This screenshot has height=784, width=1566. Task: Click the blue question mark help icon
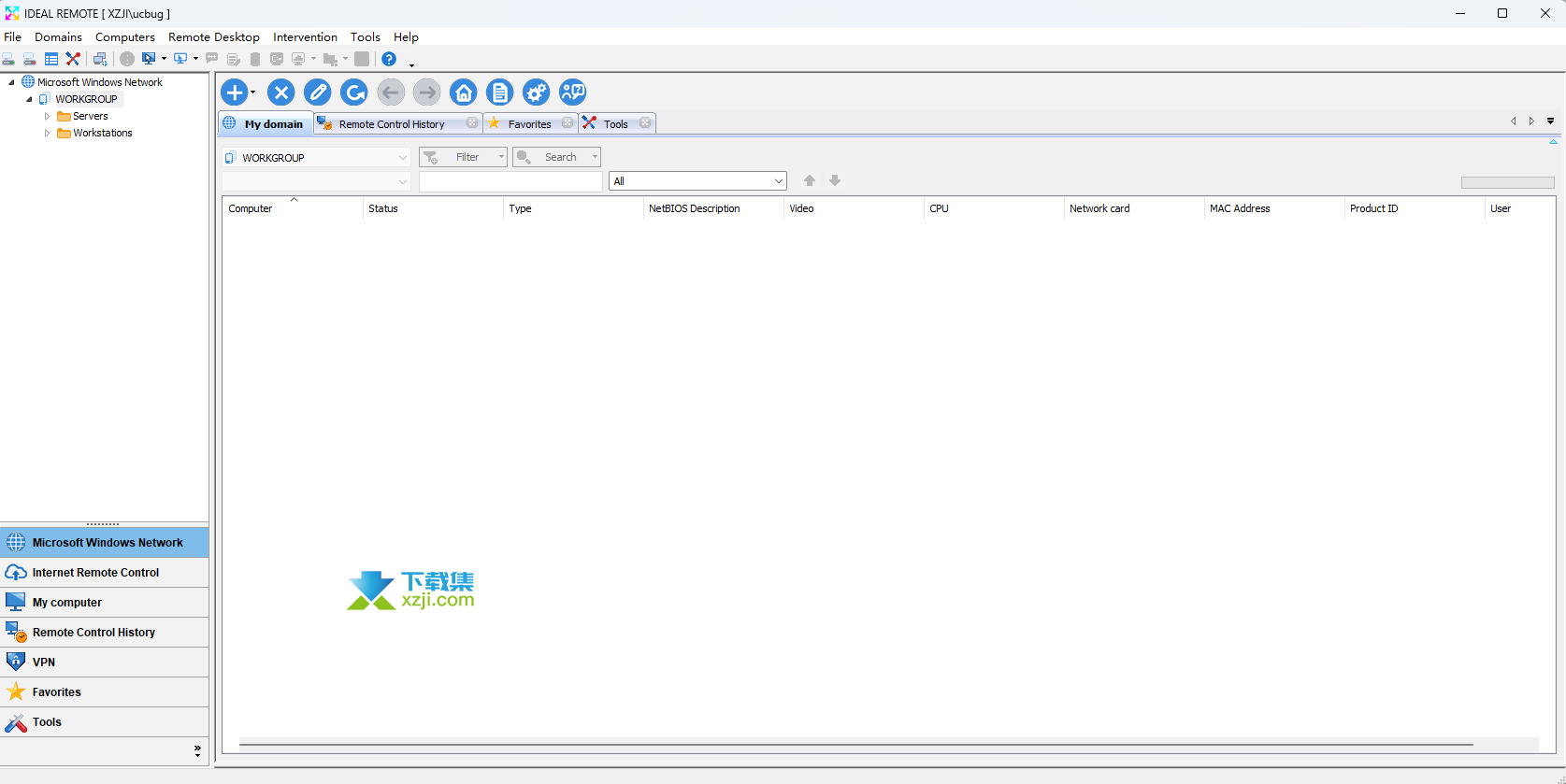click(389, 59)
